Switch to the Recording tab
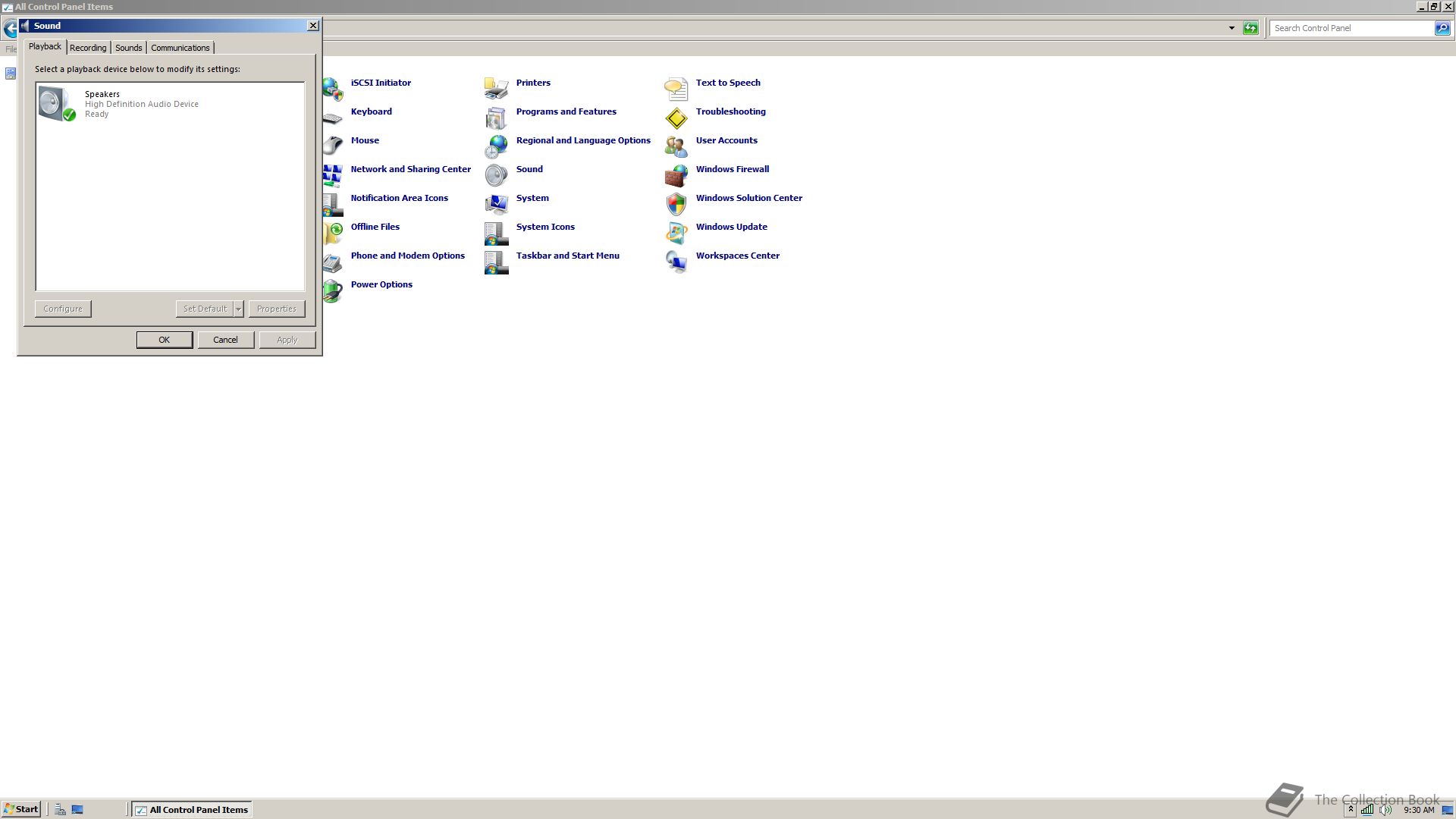 (88, 48)
